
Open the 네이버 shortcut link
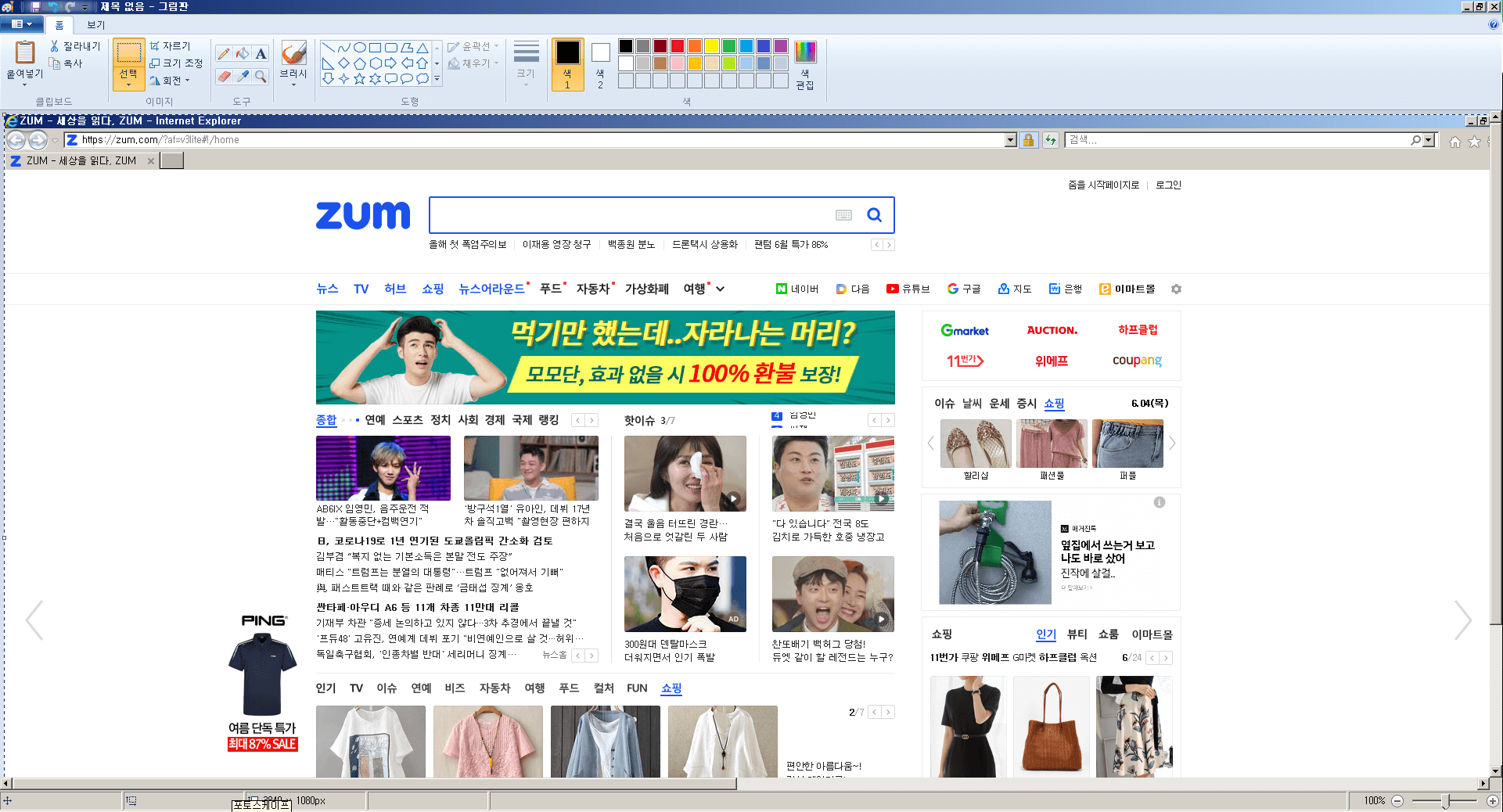797,289
